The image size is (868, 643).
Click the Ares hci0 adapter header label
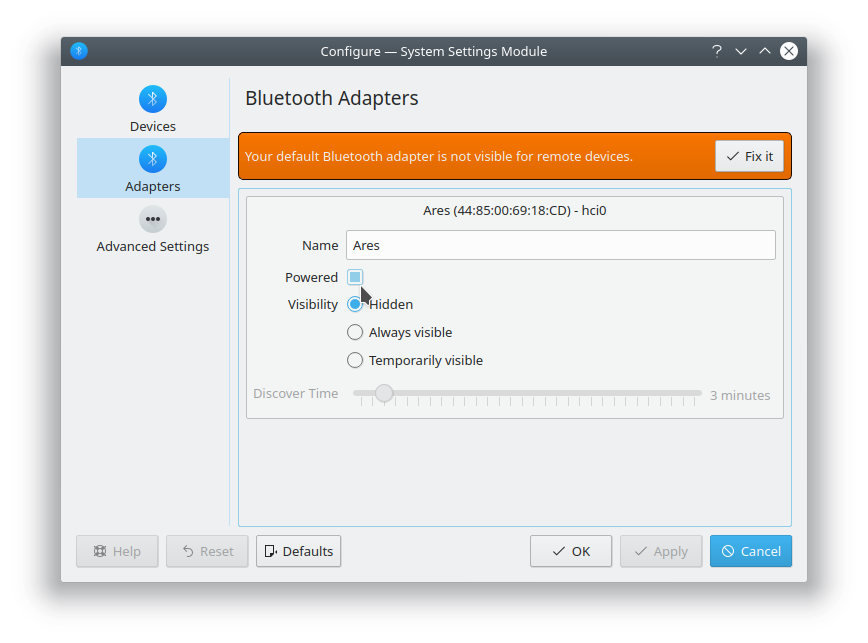pos(515,211)
